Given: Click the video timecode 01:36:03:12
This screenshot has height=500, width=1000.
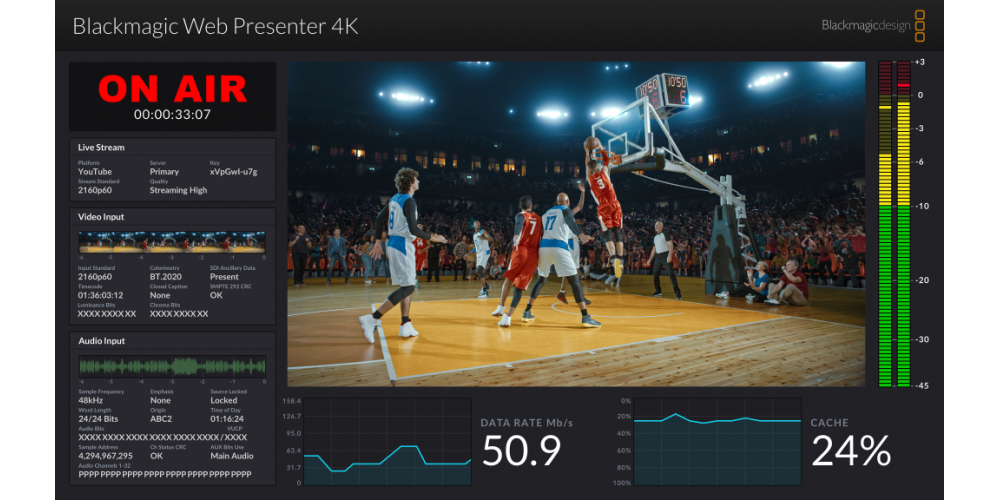Looking at the screenshot, I should click(101, 295).
